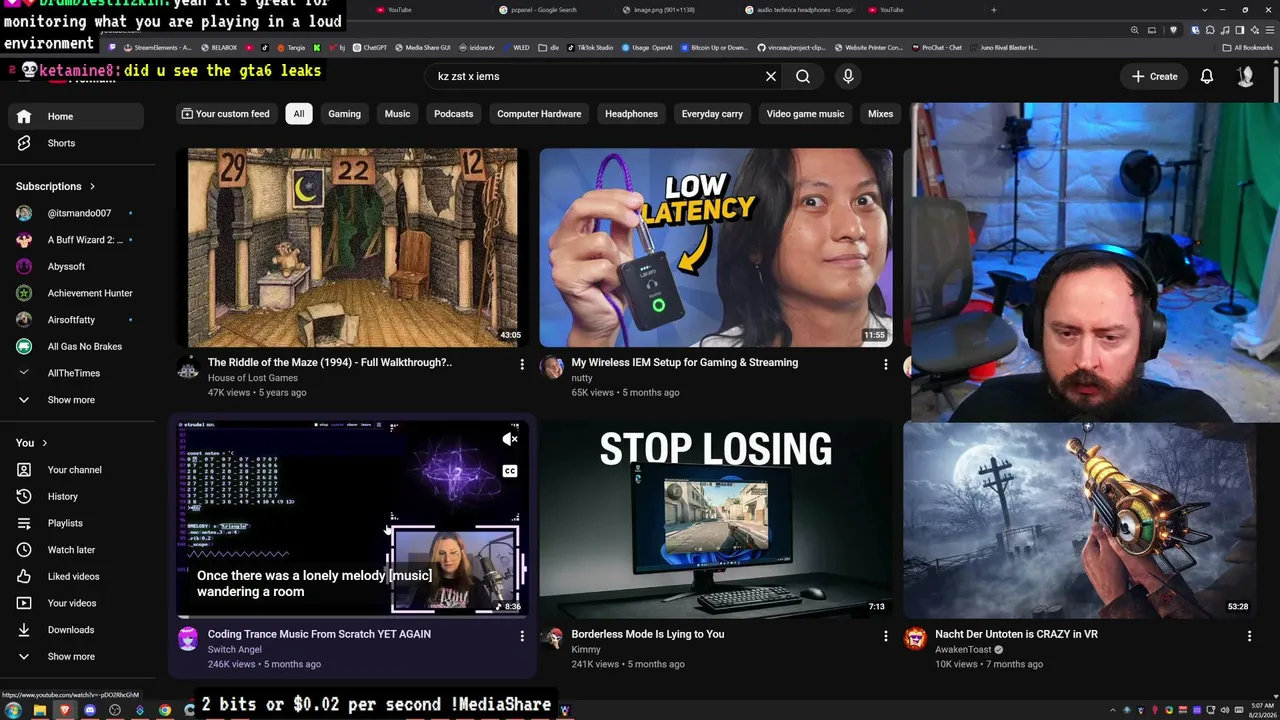Image resolution: width=1280 pixels, height=720 pixels.
Task: Open the Windows Start button
Action: [13, 710]
